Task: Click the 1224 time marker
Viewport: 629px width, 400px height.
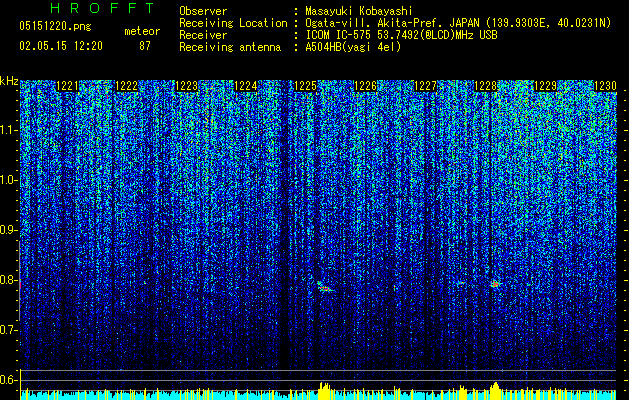Action: click(246, 86)
